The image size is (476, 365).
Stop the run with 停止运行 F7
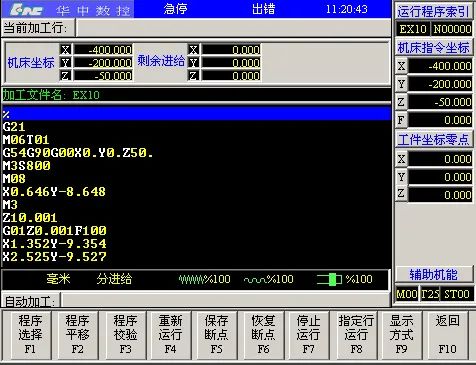[308, 335]
